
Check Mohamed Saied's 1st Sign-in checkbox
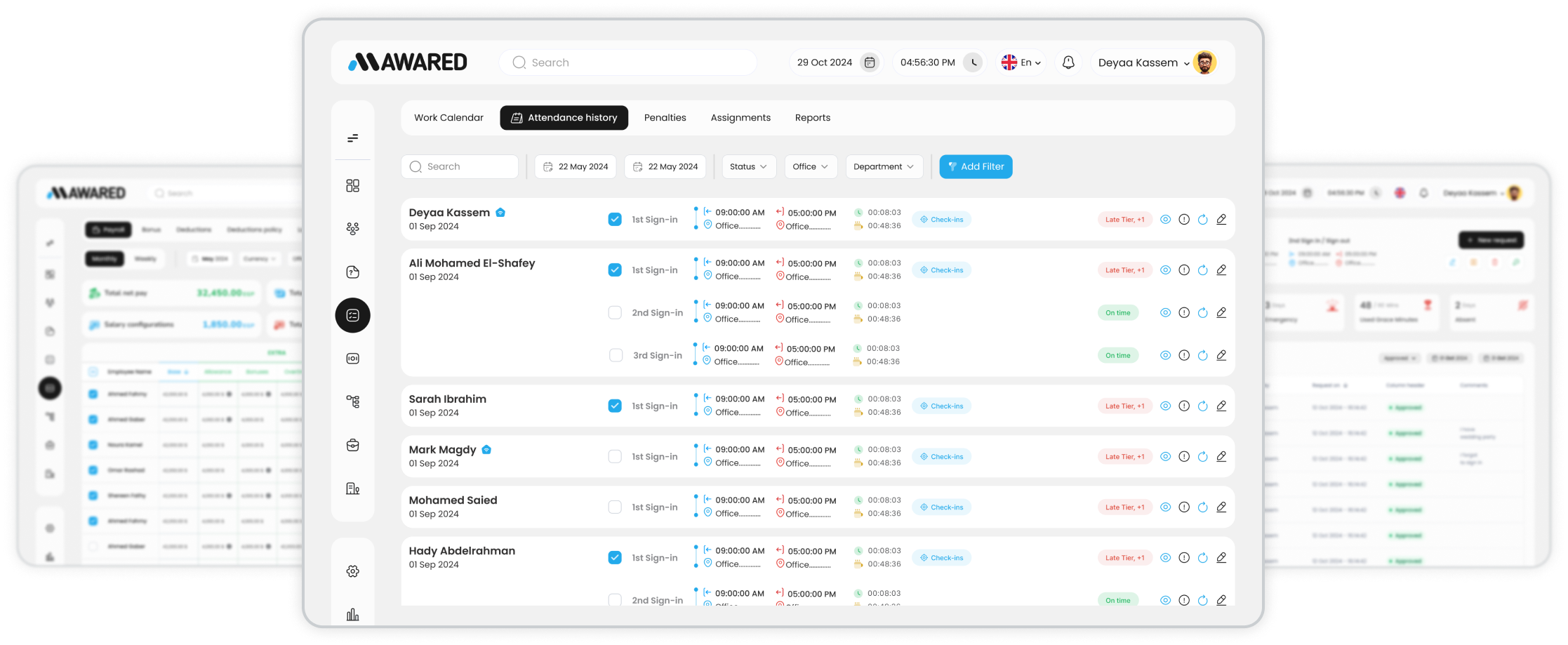[x=615, y=507]
